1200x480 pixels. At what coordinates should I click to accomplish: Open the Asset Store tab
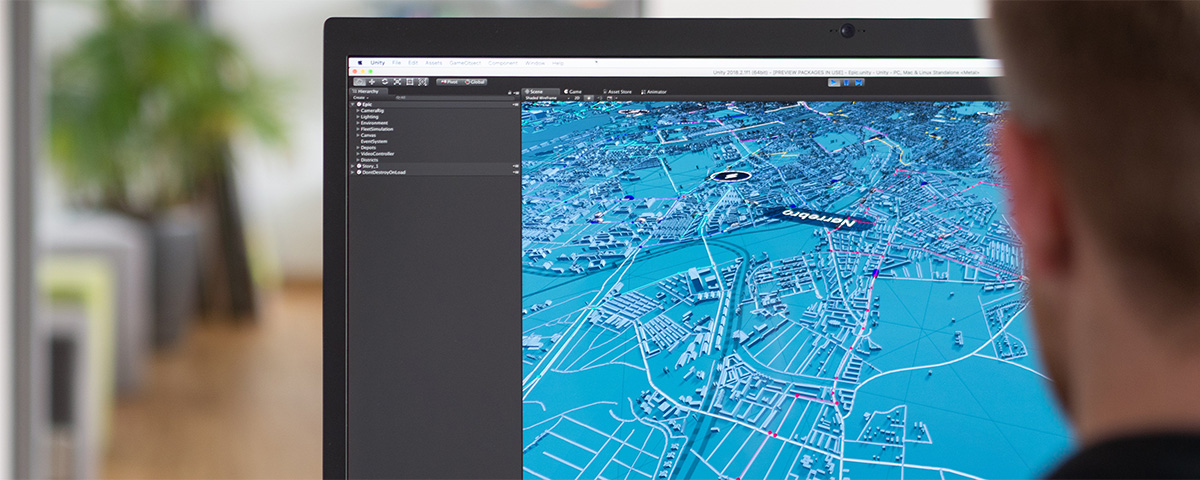(617, 91)
